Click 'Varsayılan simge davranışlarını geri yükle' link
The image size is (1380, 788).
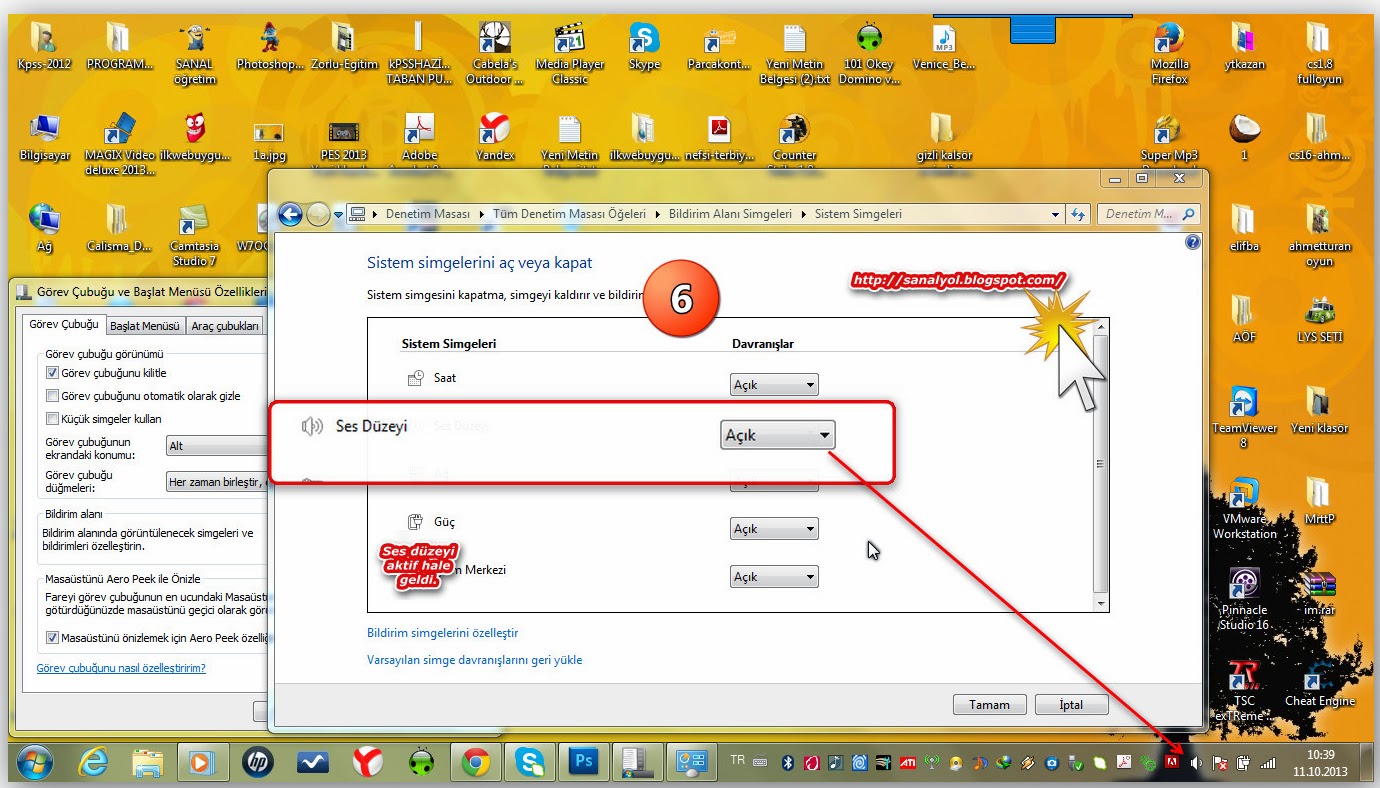pyautogui.click(x=475, y=660)
